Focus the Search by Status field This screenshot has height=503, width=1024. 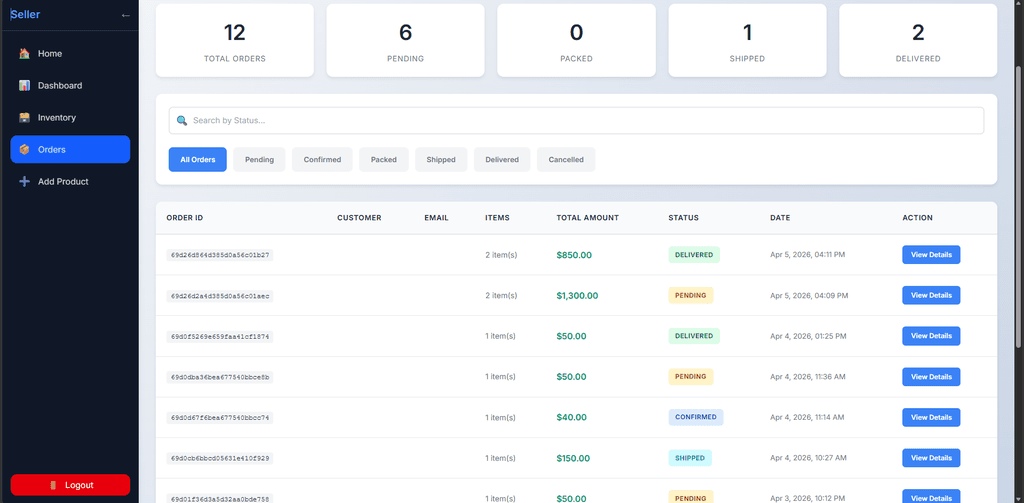coord(580,121)
